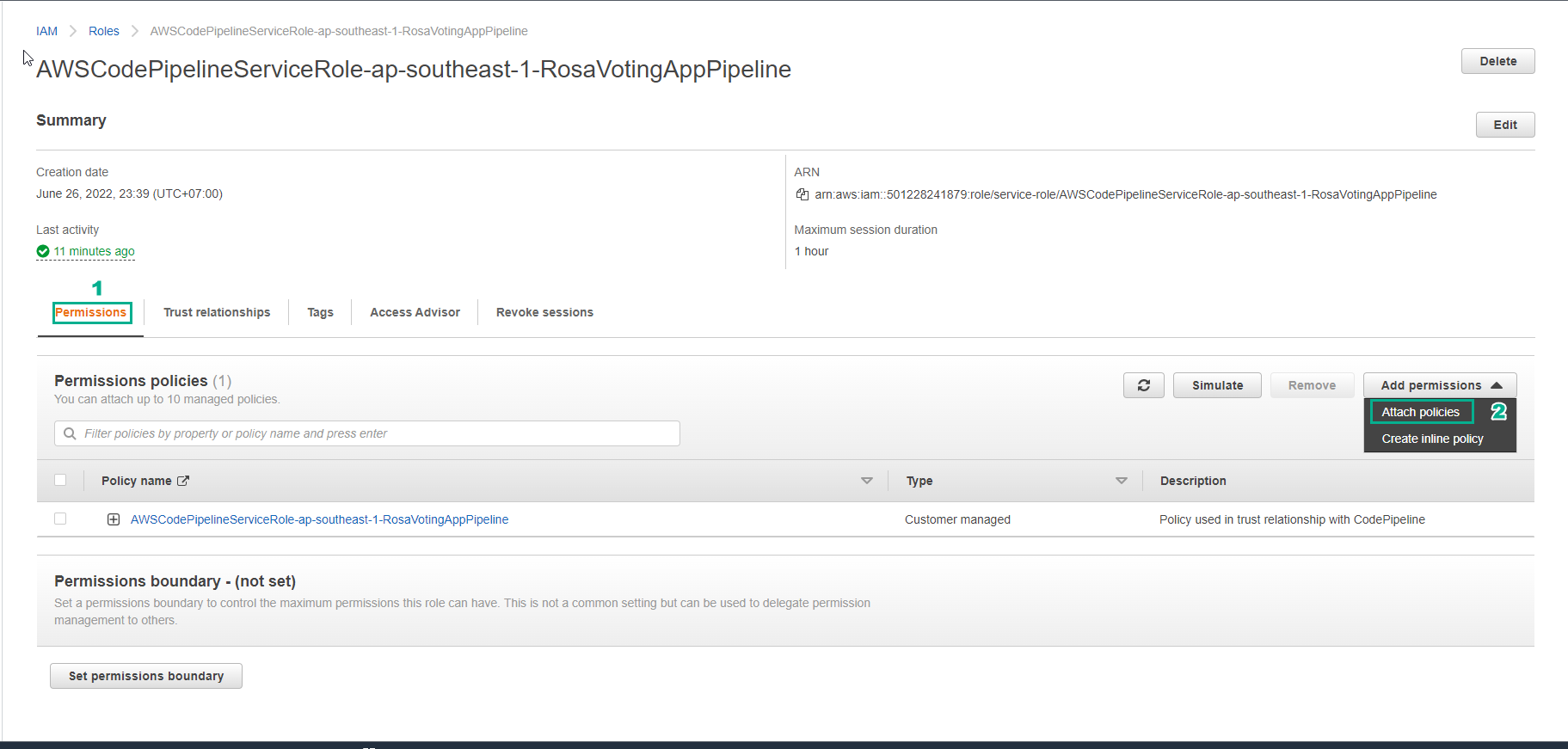Viewport: 1568px width, 749px height.
Task: Check the AWSCodePipelineServiceRole policy row checkbox
Action: pyautogui.click(x=60, y=519)
